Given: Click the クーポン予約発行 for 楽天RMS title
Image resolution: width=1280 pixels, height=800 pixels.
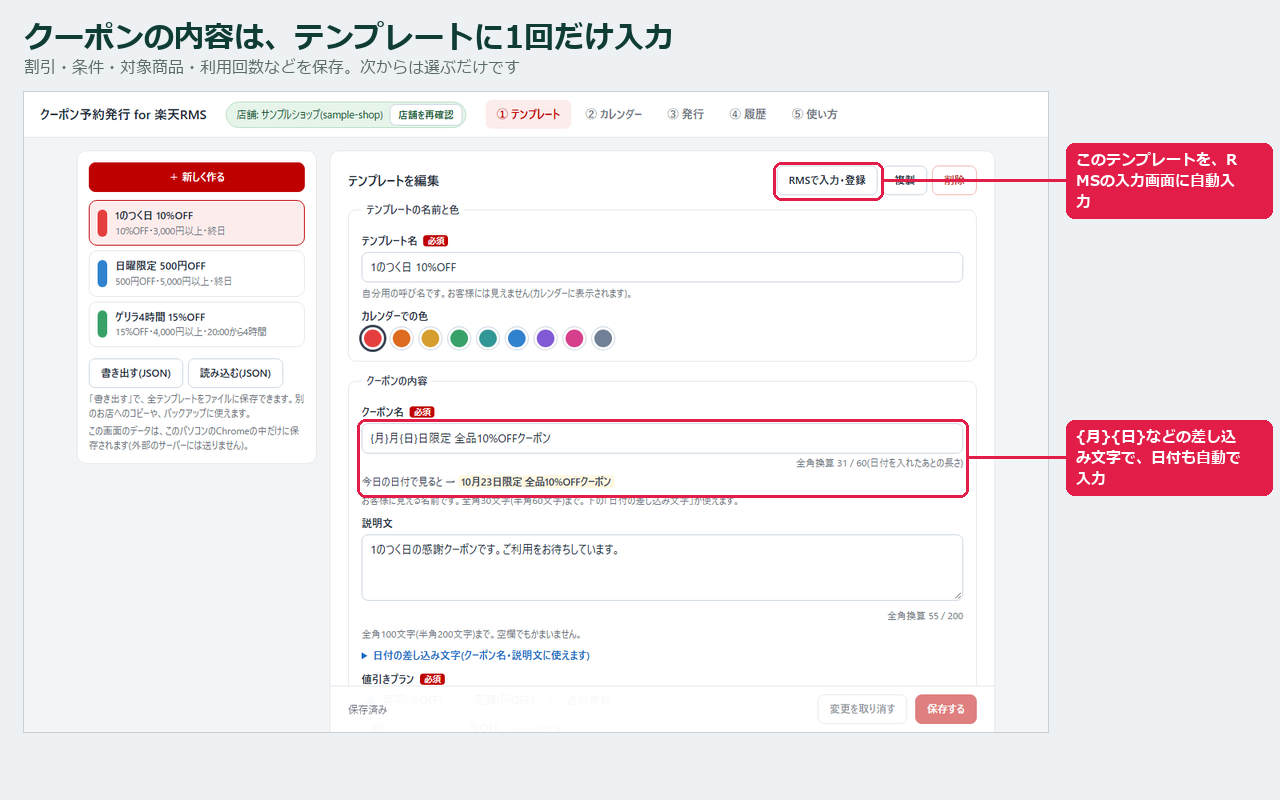Looking at the screenshot, I should pyautogui.click(x=123, y=115).
